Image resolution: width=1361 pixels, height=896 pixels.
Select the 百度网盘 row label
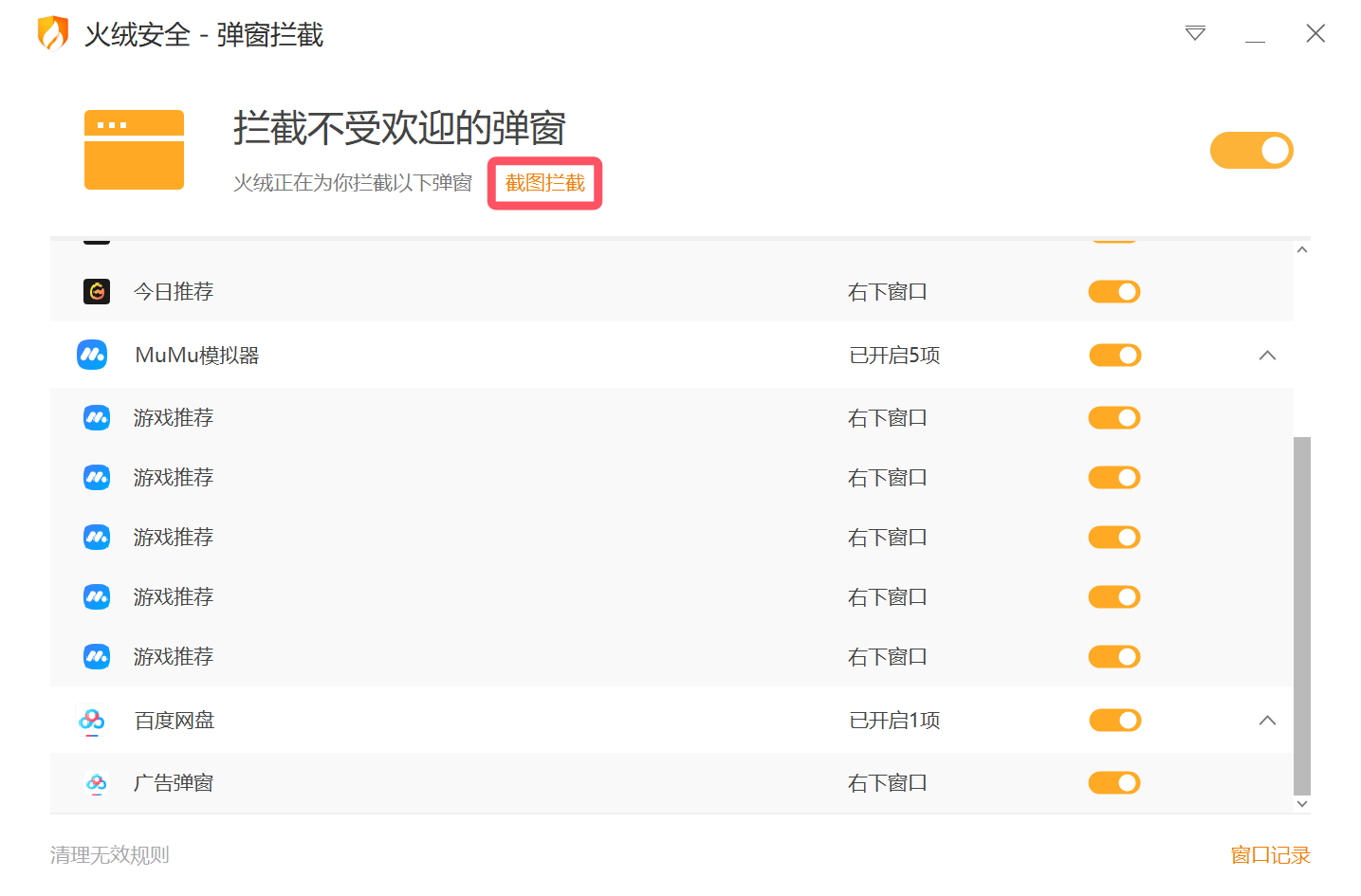(x=175, y=721)
